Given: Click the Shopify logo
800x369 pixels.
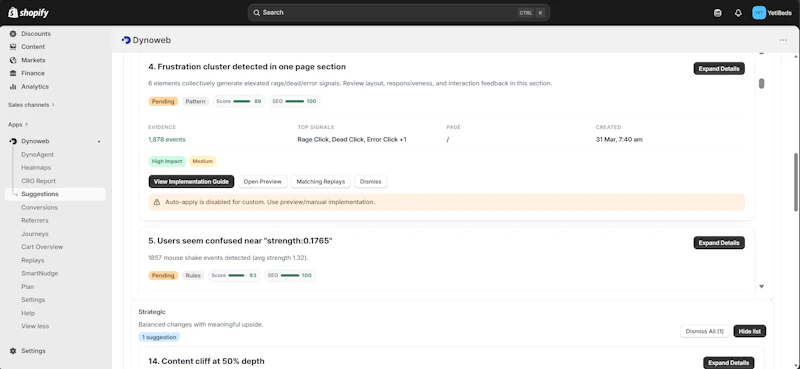Looking at the screenshot, I should click(x=29, y=13).
